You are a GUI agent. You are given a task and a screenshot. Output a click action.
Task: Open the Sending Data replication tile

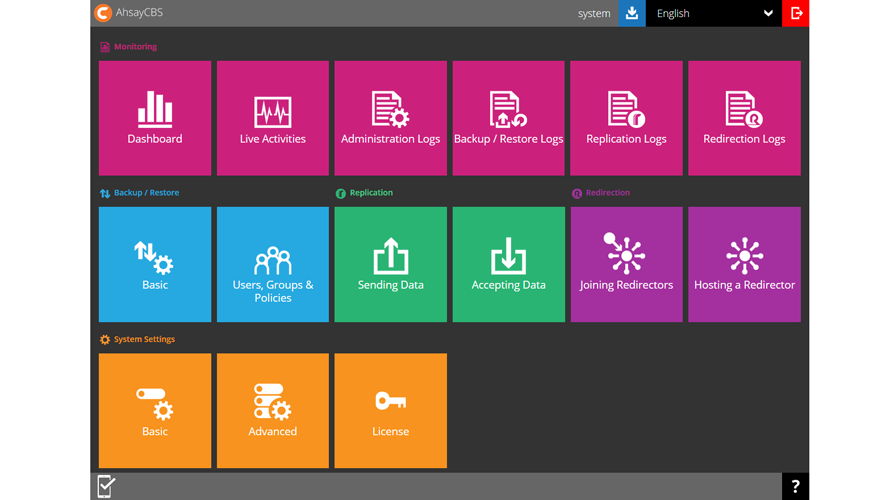[391, 264]
